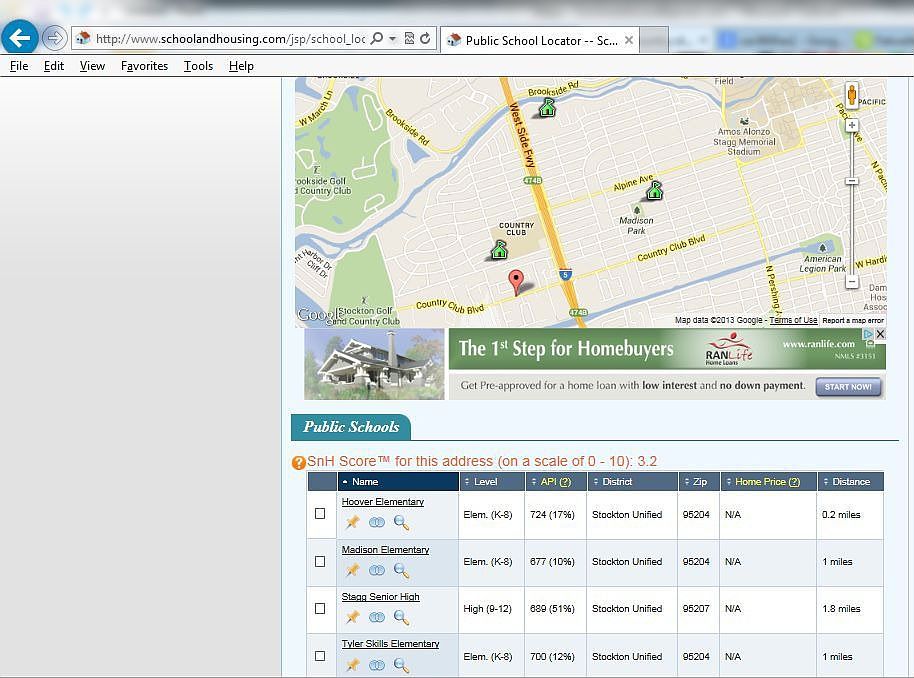This screenshot has height=678, width=914.
Task: Open the Madison Elementary link
Action: [385, 550]
